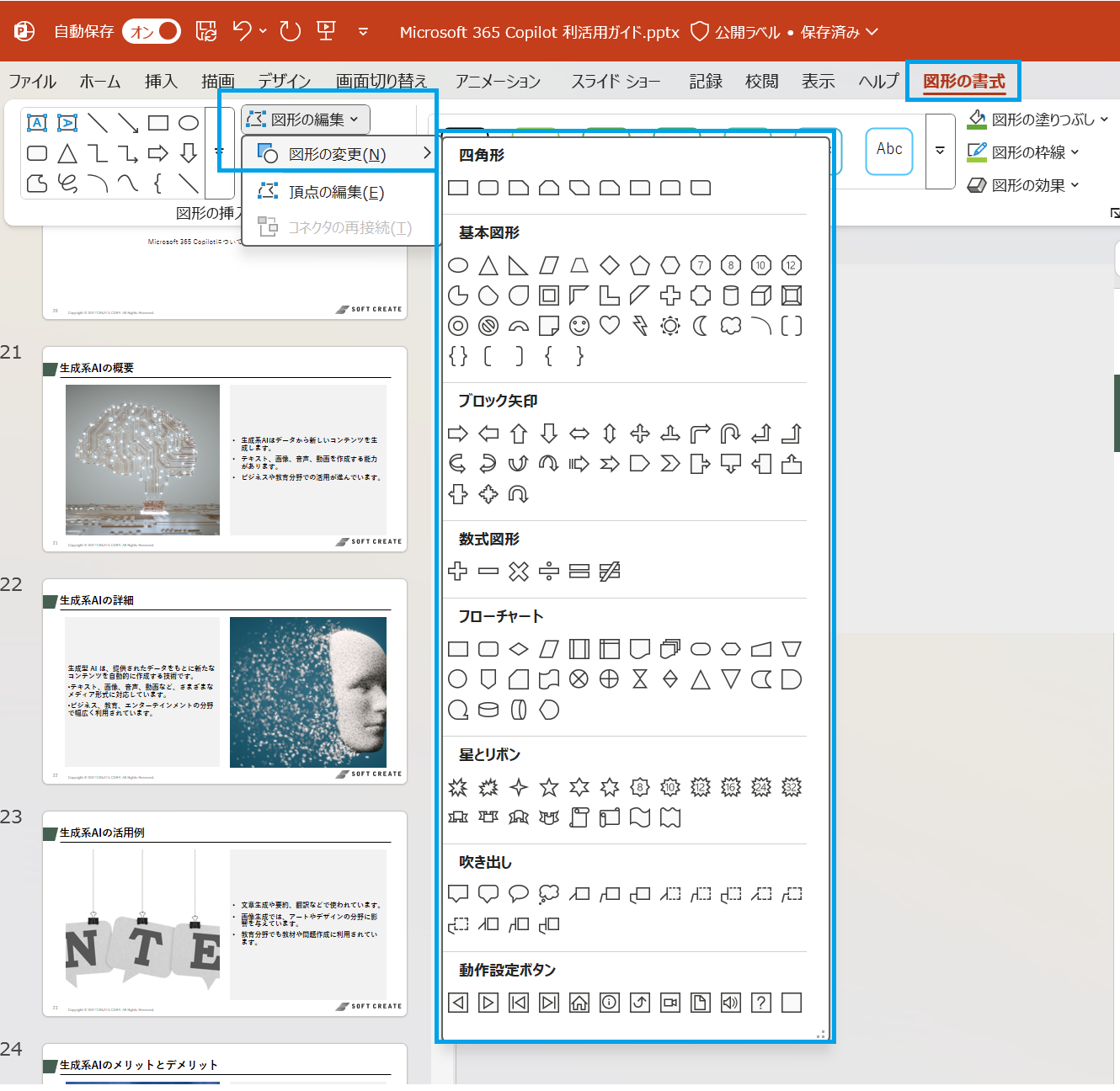
Task: Choose the 5-point star in 星とリボン
Action: 549,787
